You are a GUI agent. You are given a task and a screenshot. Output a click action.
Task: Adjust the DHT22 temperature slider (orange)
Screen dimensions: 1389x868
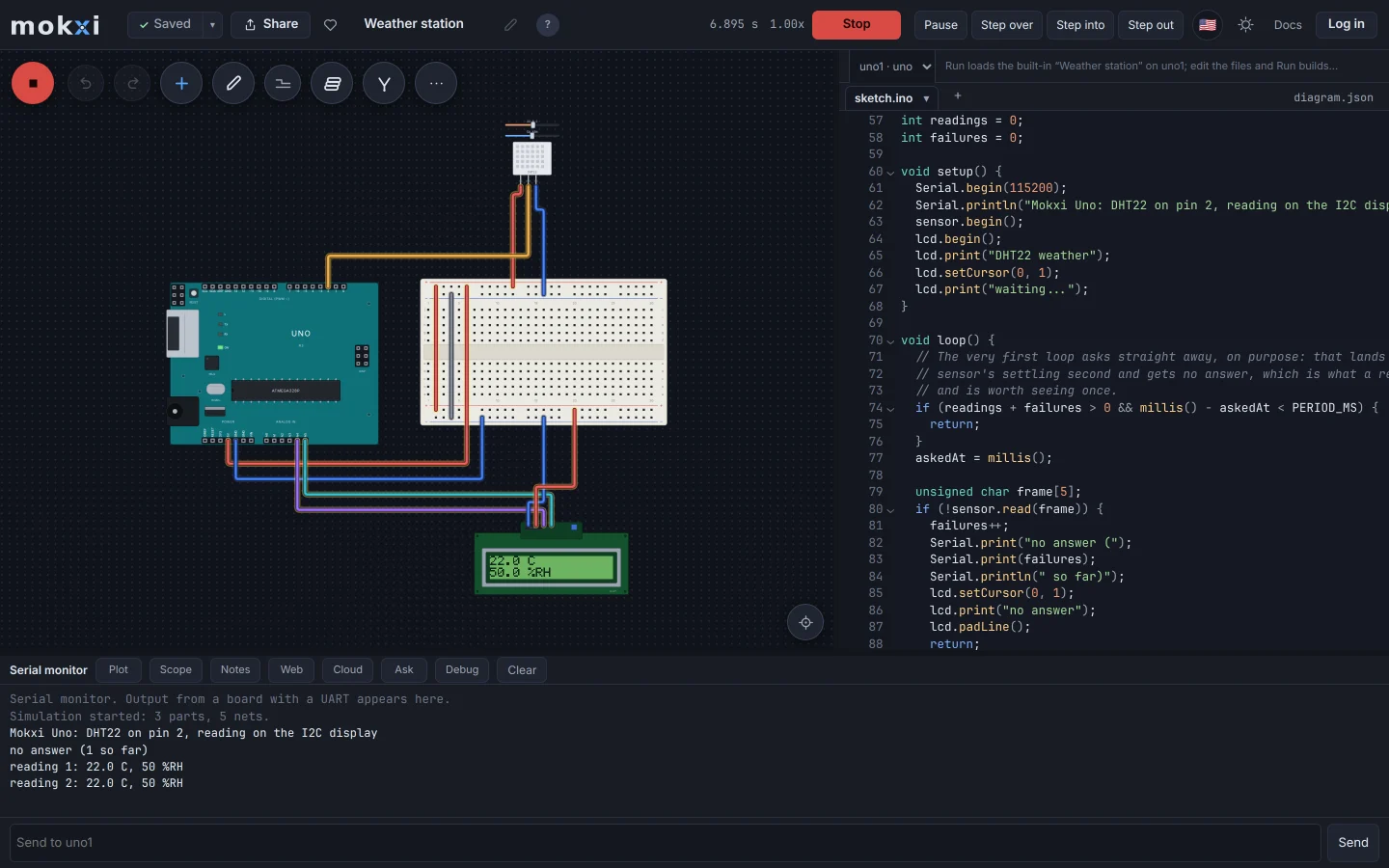[x=532, y=124]
